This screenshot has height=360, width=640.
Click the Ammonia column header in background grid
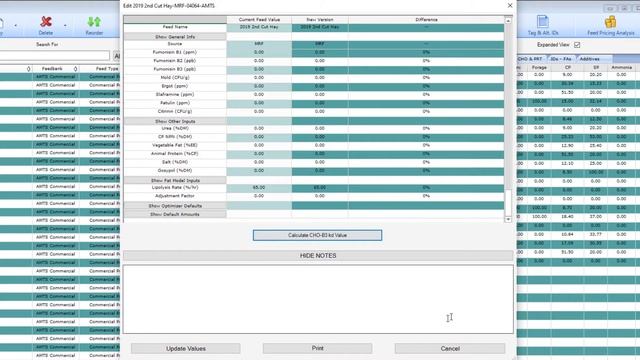(621, 67)
